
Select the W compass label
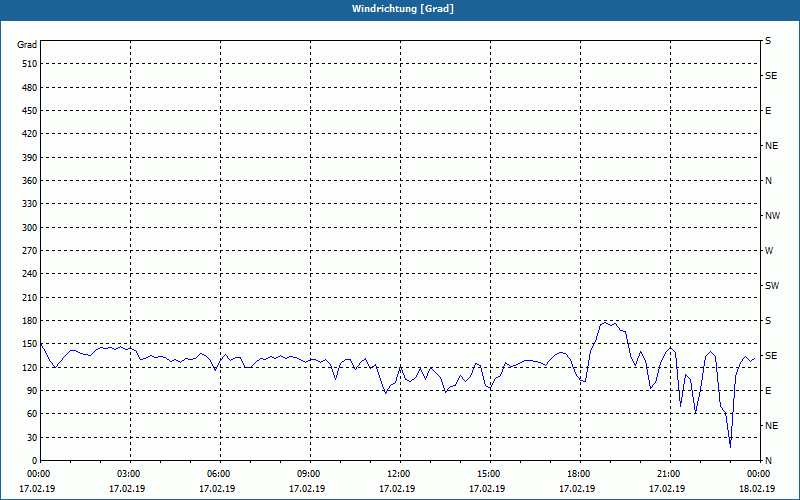click(x=769, y=251)
